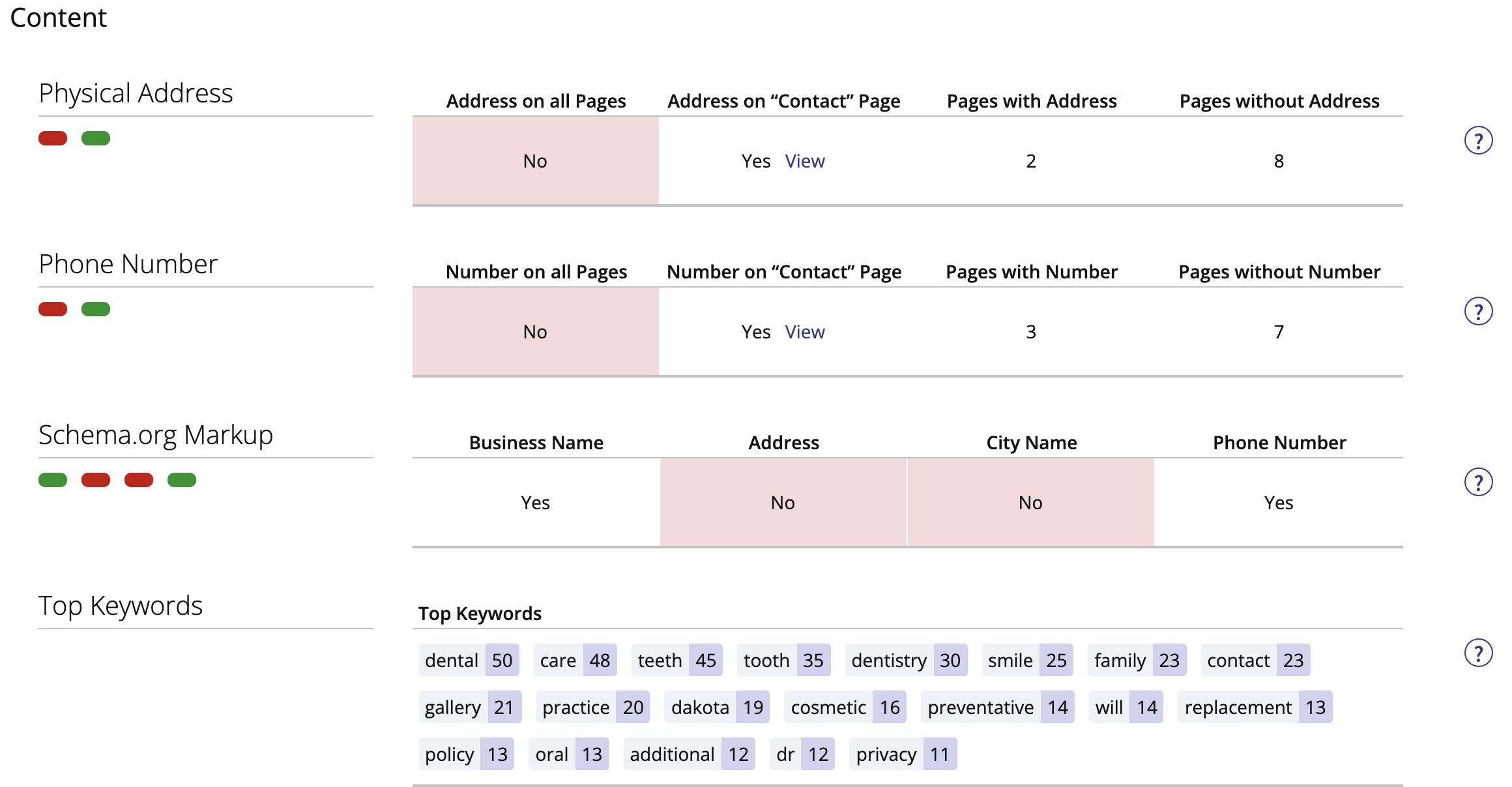Viewport: 1512px width, 787px height.
Task: Select the 'practice 20' keyword tag
Action: coord(593,707)
